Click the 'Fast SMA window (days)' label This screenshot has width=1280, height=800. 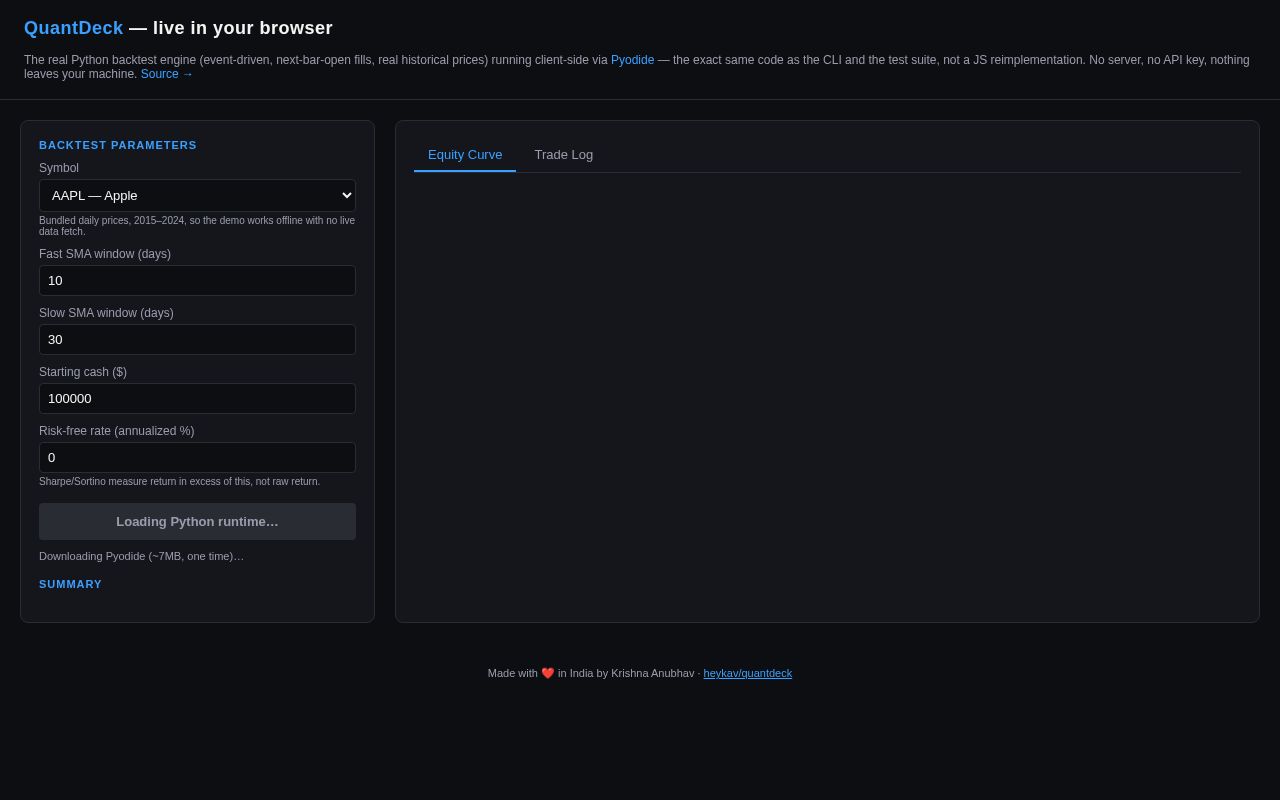point(105,254)
